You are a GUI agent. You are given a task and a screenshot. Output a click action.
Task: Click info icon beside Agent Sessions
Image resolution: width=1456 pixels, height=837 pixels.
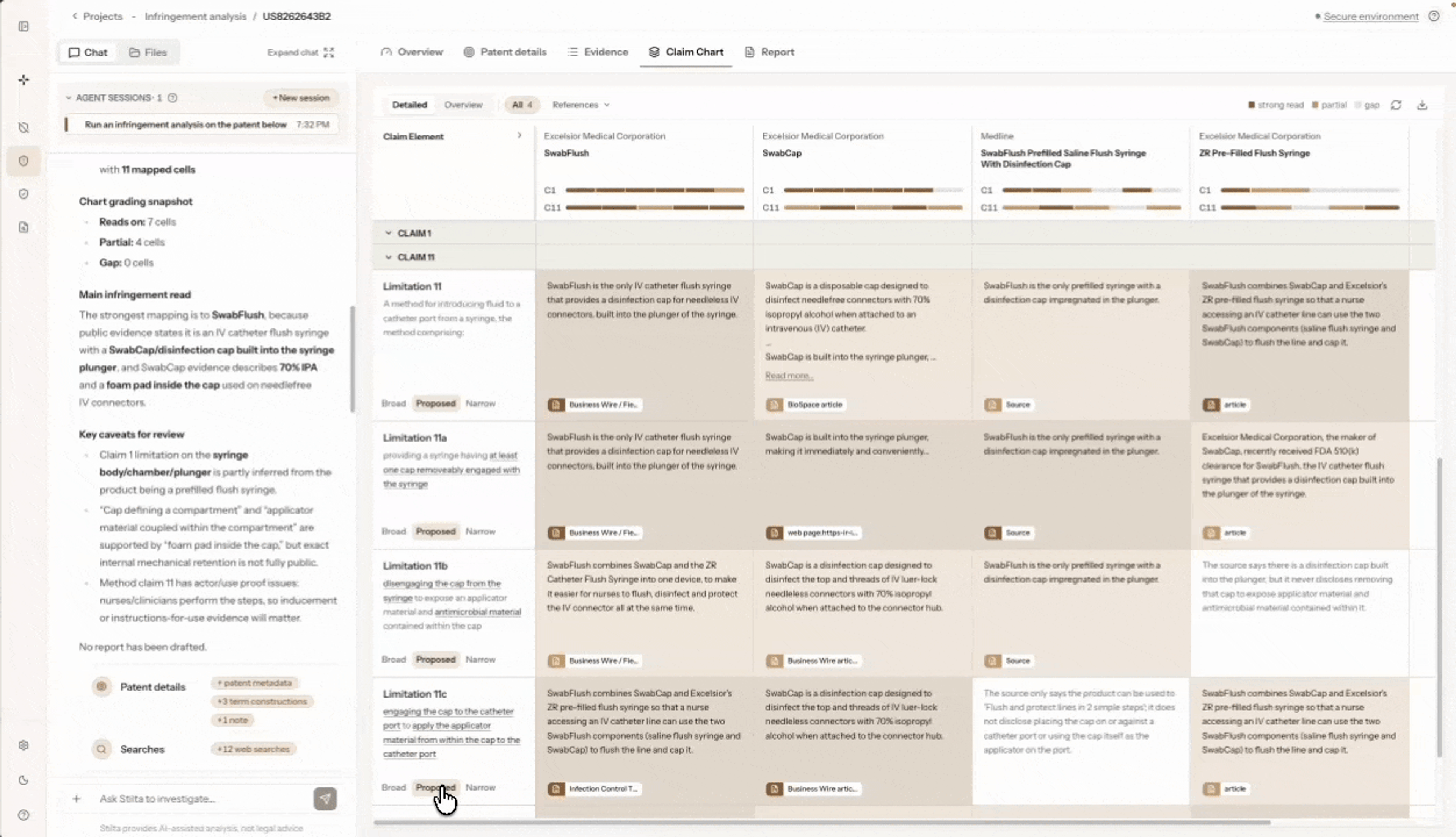pos(173,98)
